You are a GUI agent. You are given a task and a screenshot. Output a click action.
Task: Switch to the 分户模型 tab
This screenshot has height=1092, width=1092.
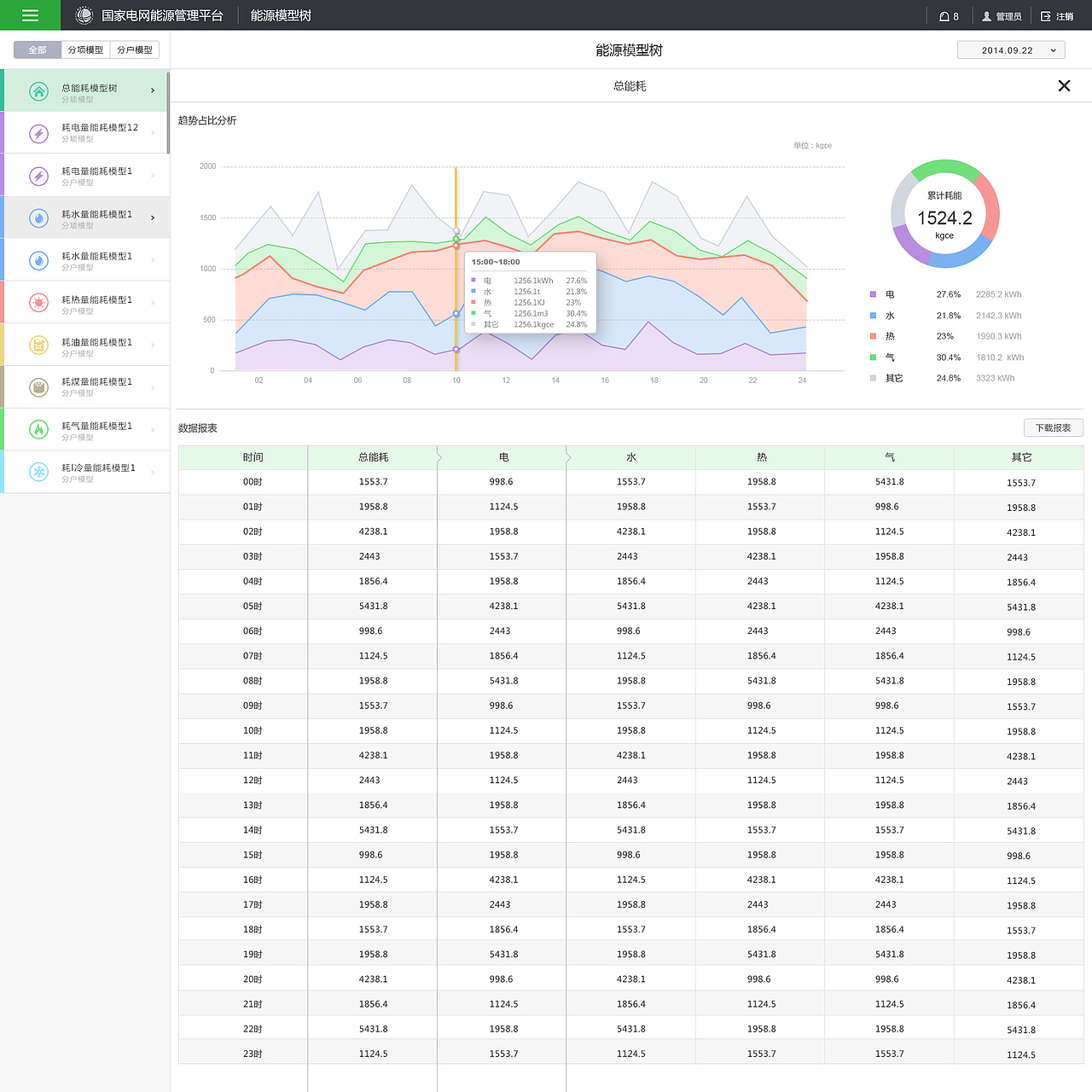(135, 49)
